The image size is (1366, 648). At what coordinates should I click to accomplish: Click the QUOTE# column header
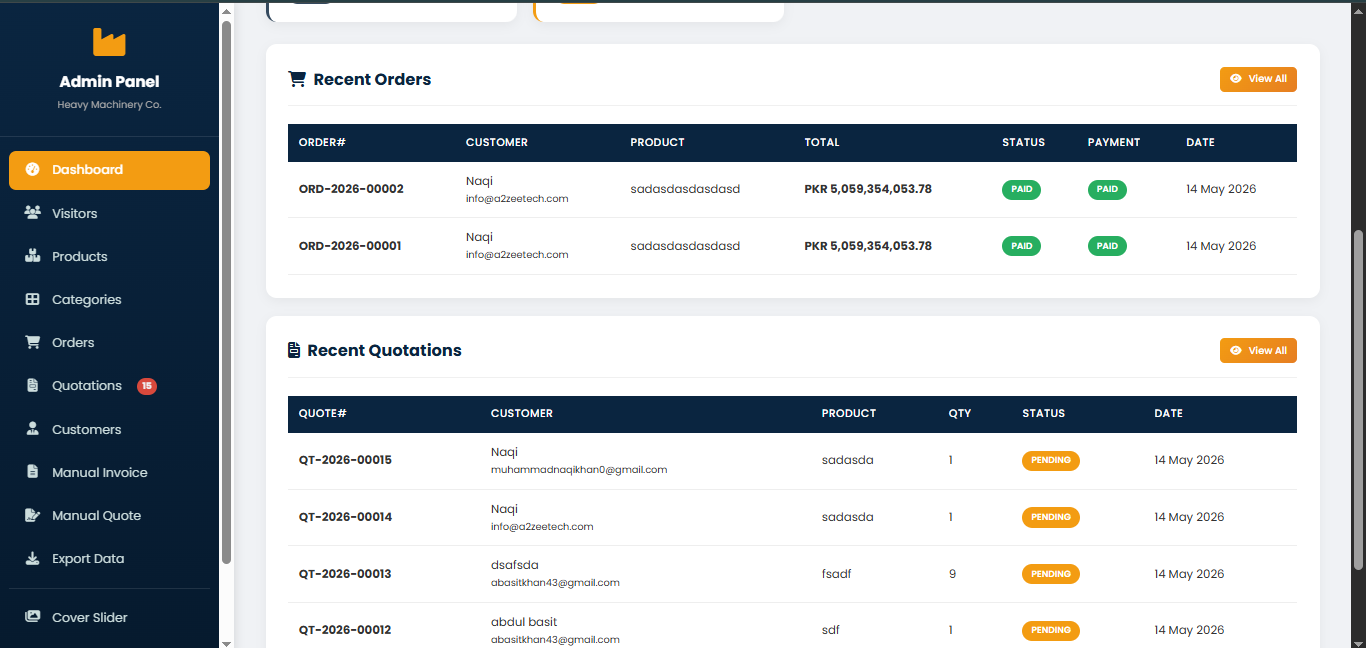coord(323,414)
